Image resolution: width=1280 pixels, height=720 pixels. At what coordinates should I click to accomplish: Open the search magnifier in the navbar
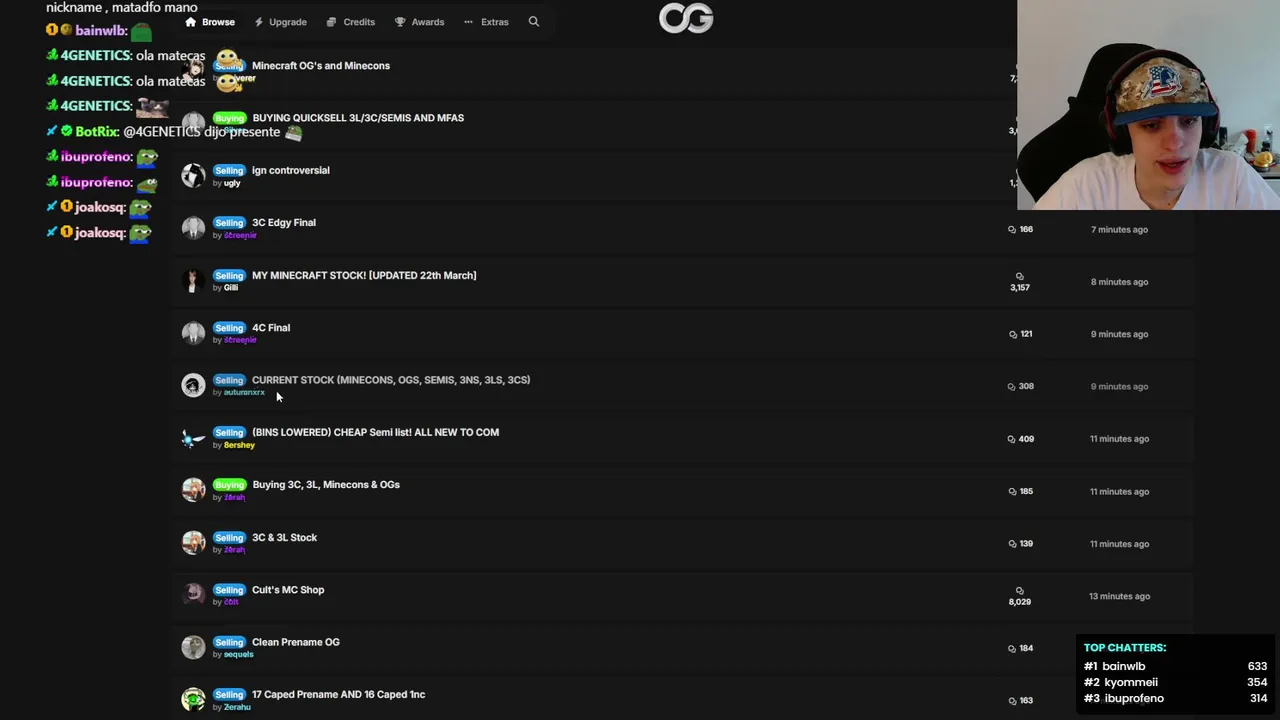tap(534, 21)
